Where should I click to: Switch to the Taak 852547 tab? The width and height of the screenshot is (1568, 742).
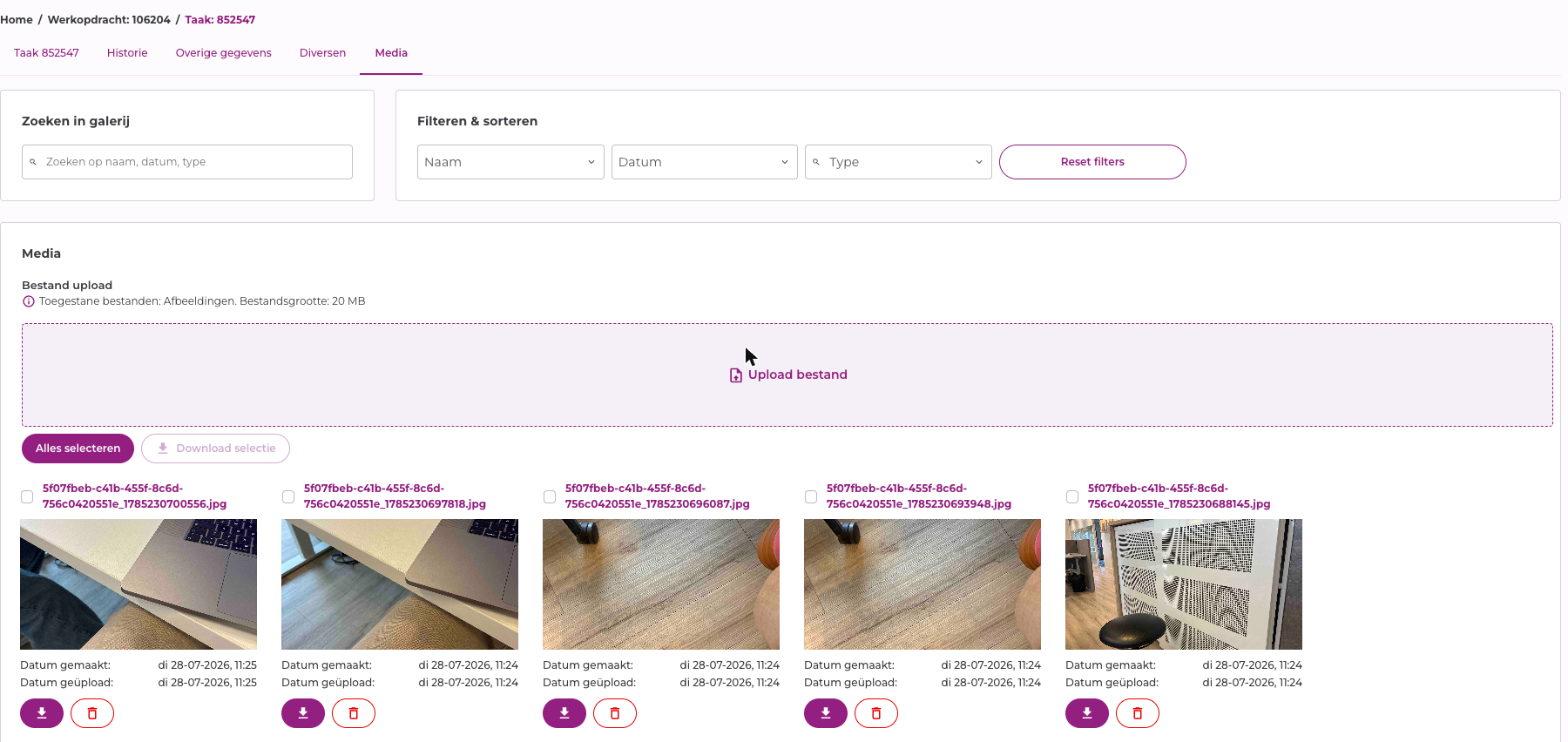tap(47, 53)
